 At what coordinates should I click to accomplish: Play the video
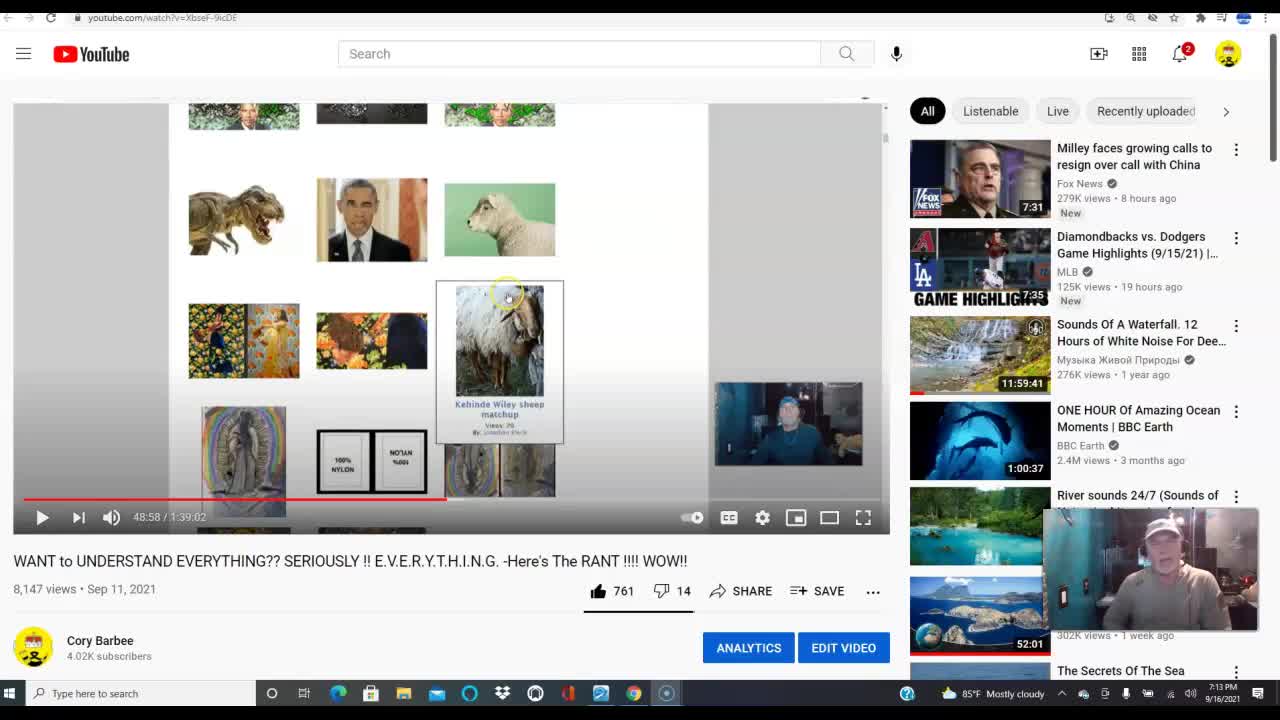[42, 517]
